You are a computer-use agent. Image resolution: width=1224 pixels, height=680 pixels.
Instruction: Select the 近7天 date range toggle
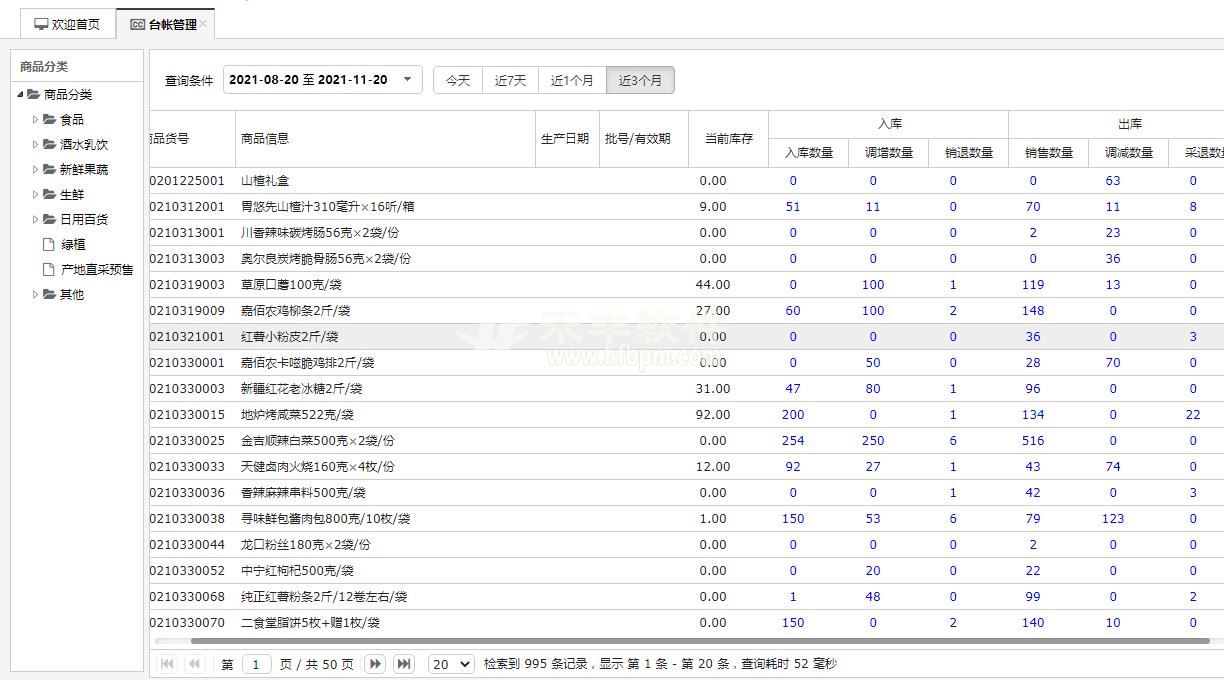[x=510, y=80]
